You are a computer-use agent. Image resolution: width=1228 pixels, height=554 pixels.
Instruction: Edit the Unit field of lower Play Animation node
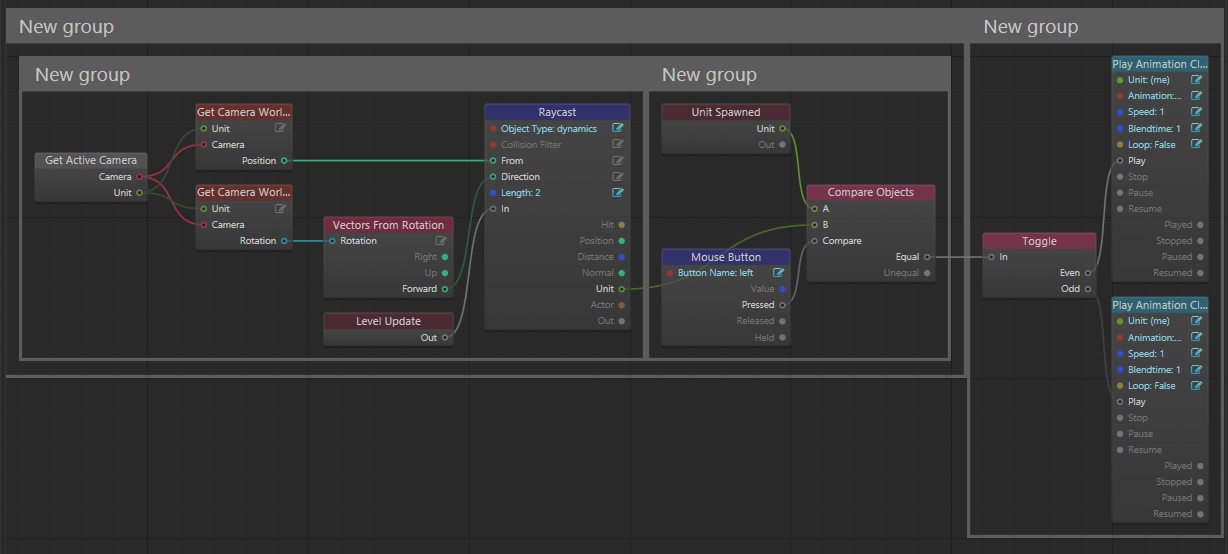pyautogui.click(x=1196, y=321)
